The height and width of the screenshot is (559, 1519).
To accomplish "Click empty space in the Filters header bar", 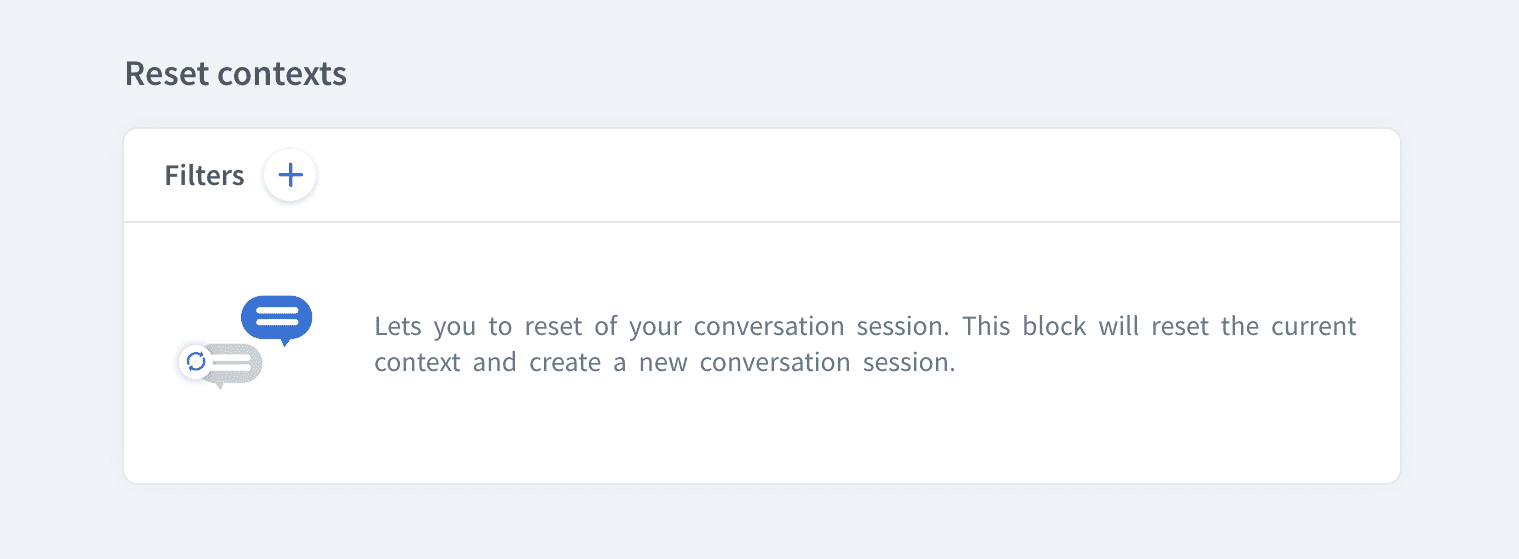I will 800,176.
